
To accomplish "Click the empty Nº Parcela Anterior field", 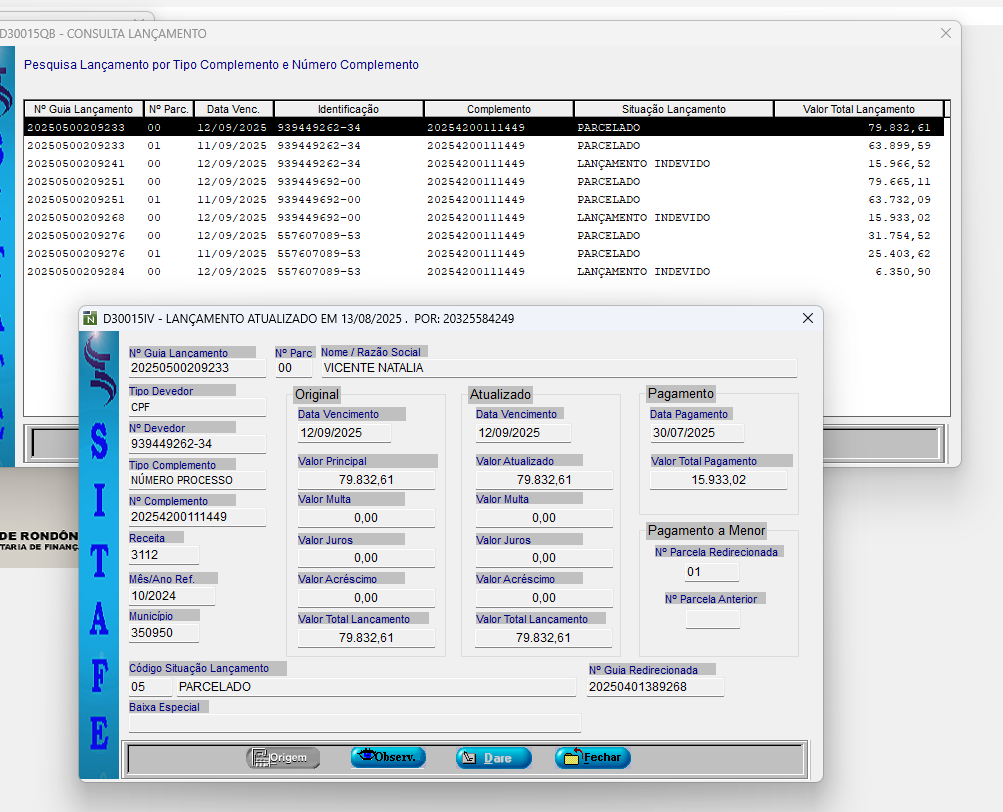I will tap(712, 618).
